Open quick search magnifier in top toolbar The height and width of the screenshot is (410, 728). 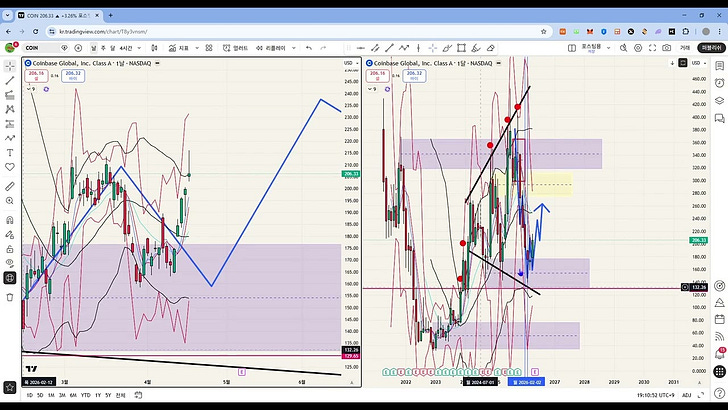[624, 48]
